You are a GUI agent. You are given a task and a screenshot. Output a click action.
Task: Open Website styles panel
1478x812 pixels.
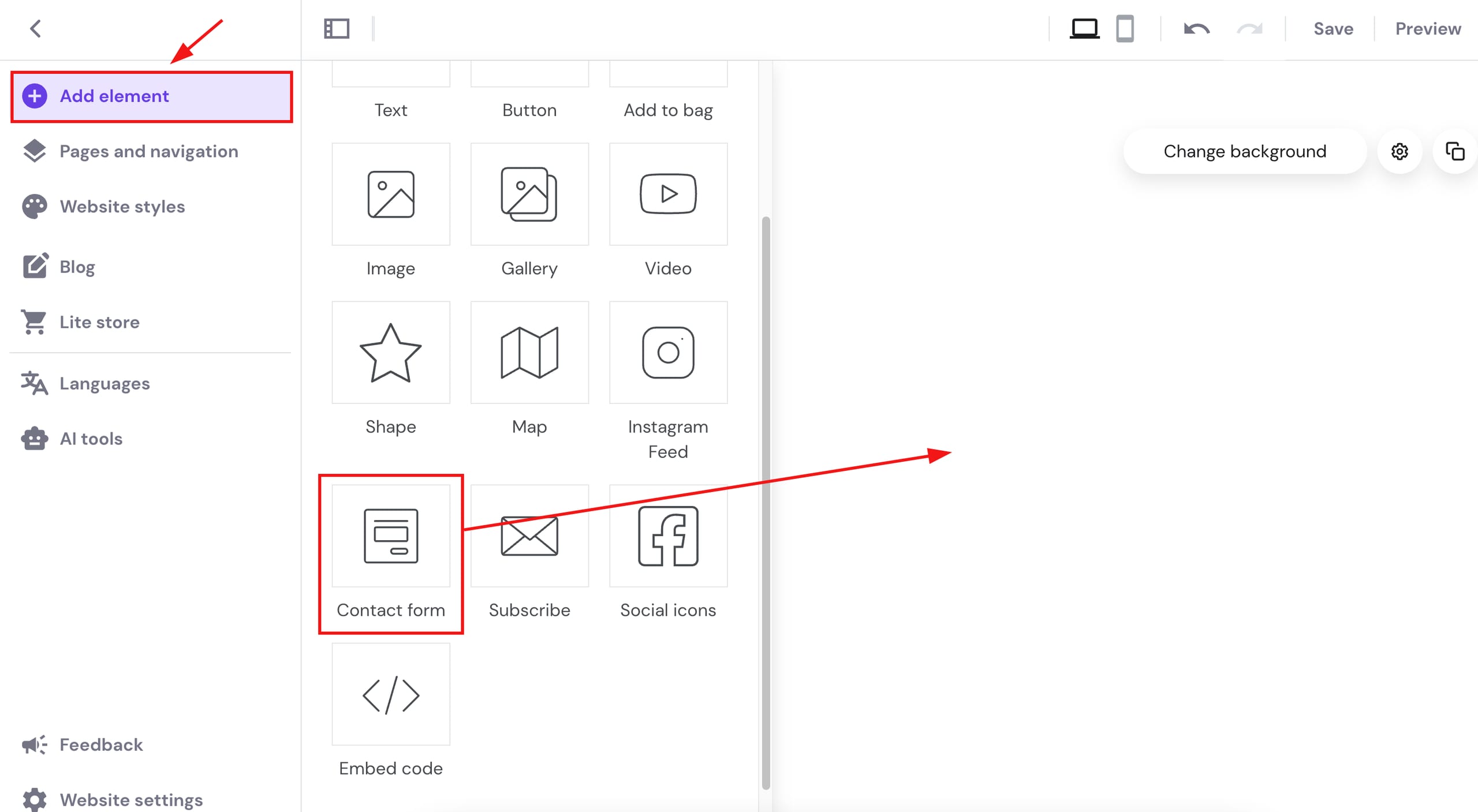(x=122, y=207)
